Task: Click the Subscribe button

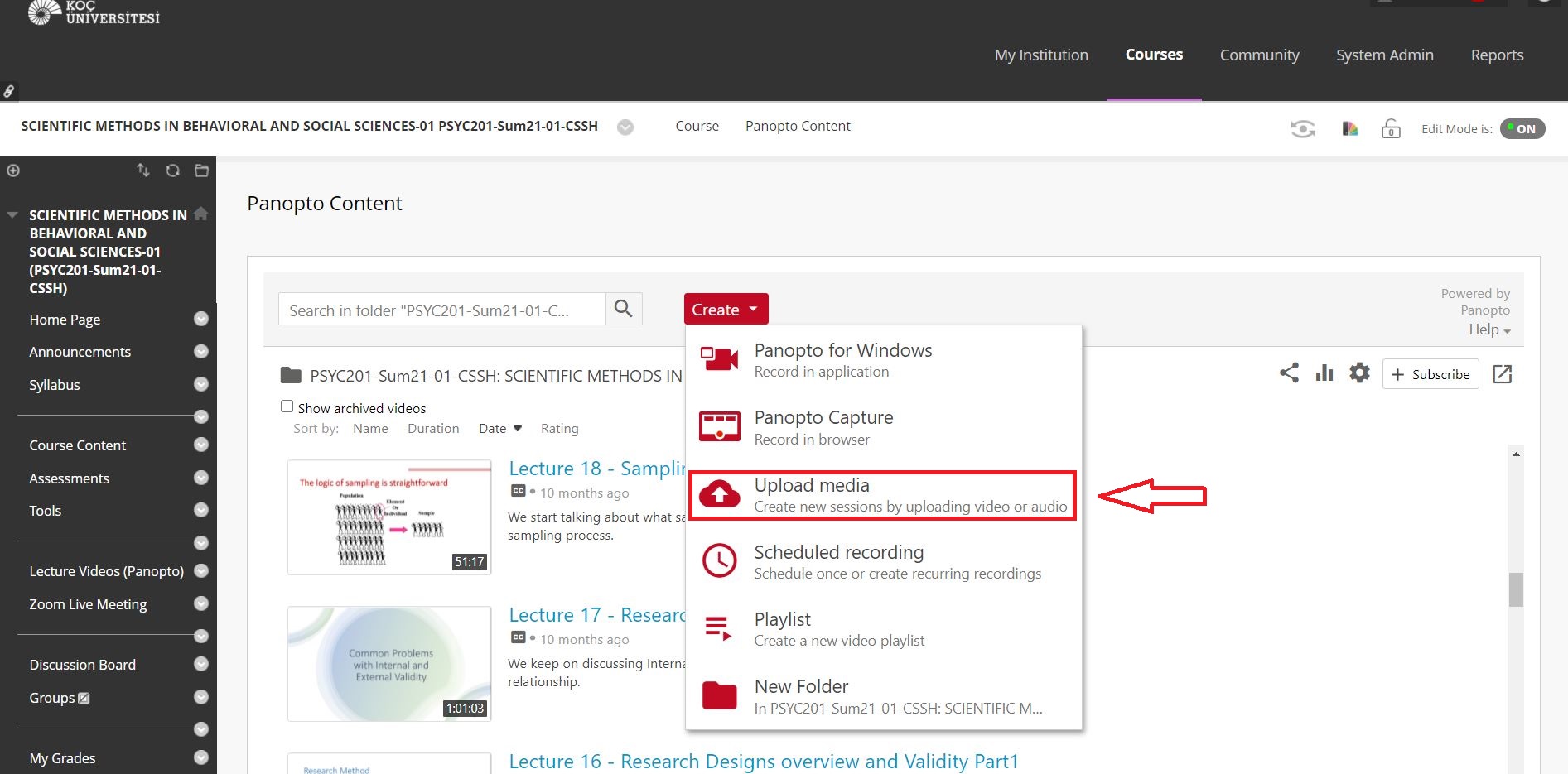Action: click(1430, 374)
